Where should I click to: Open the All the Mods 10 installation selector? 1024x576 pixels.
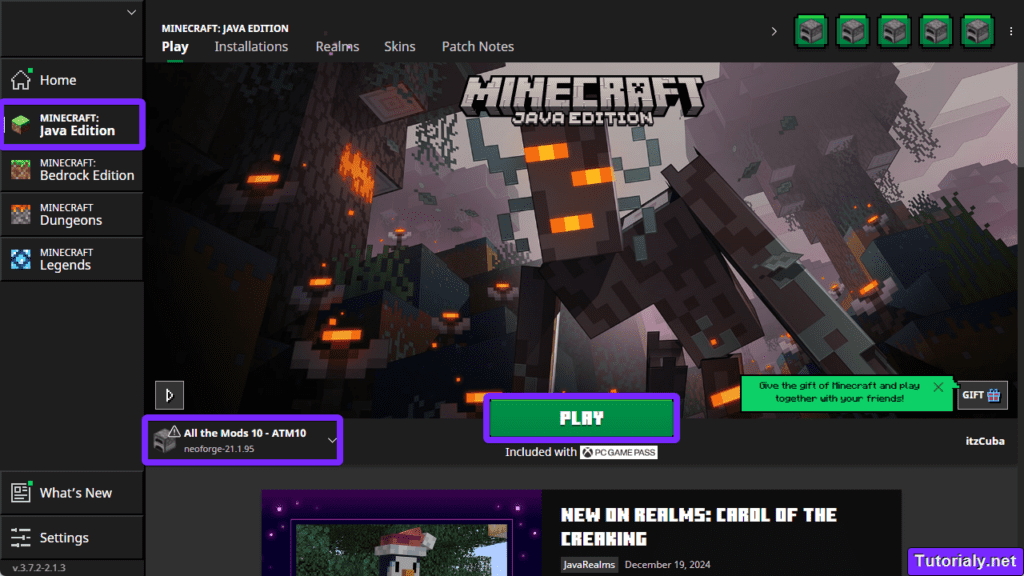[x=242, y=440]
